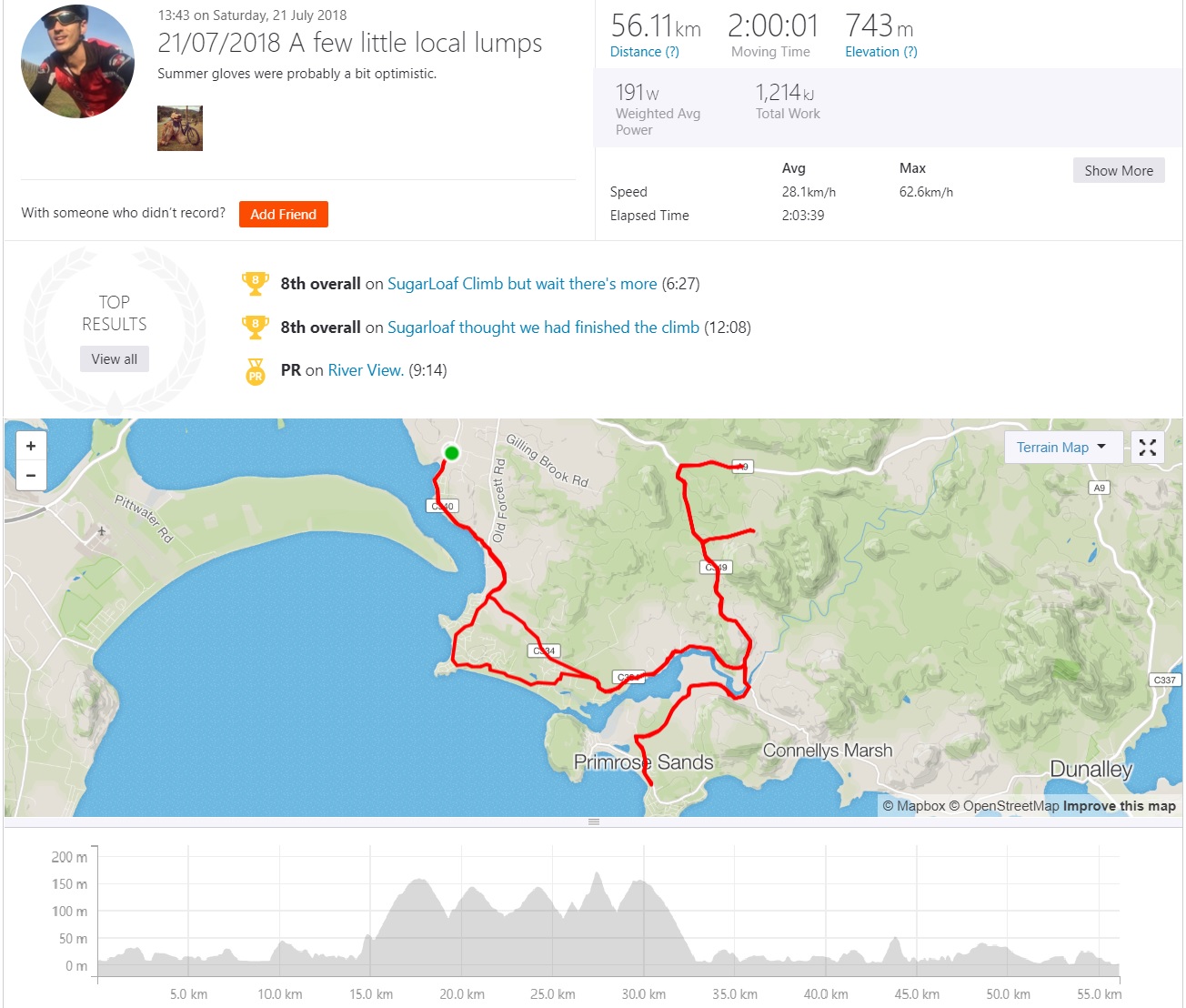This screenshot has width=1186, height=1008.
Task: Click the PR medal icon
Action: (x=256, y=371)
